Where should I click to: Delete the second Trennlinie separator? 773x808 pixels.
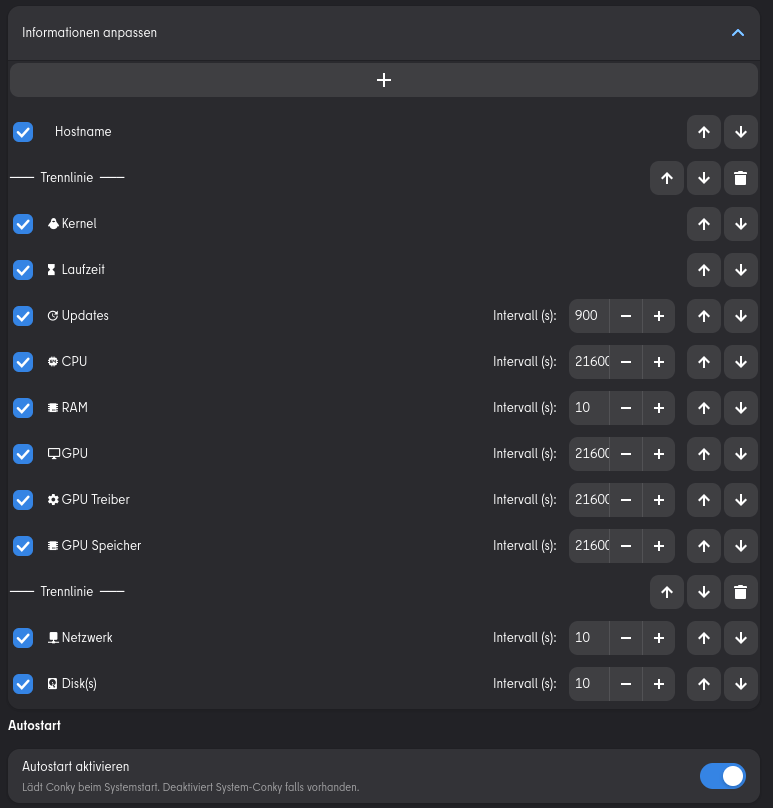(x=740, y=592)
